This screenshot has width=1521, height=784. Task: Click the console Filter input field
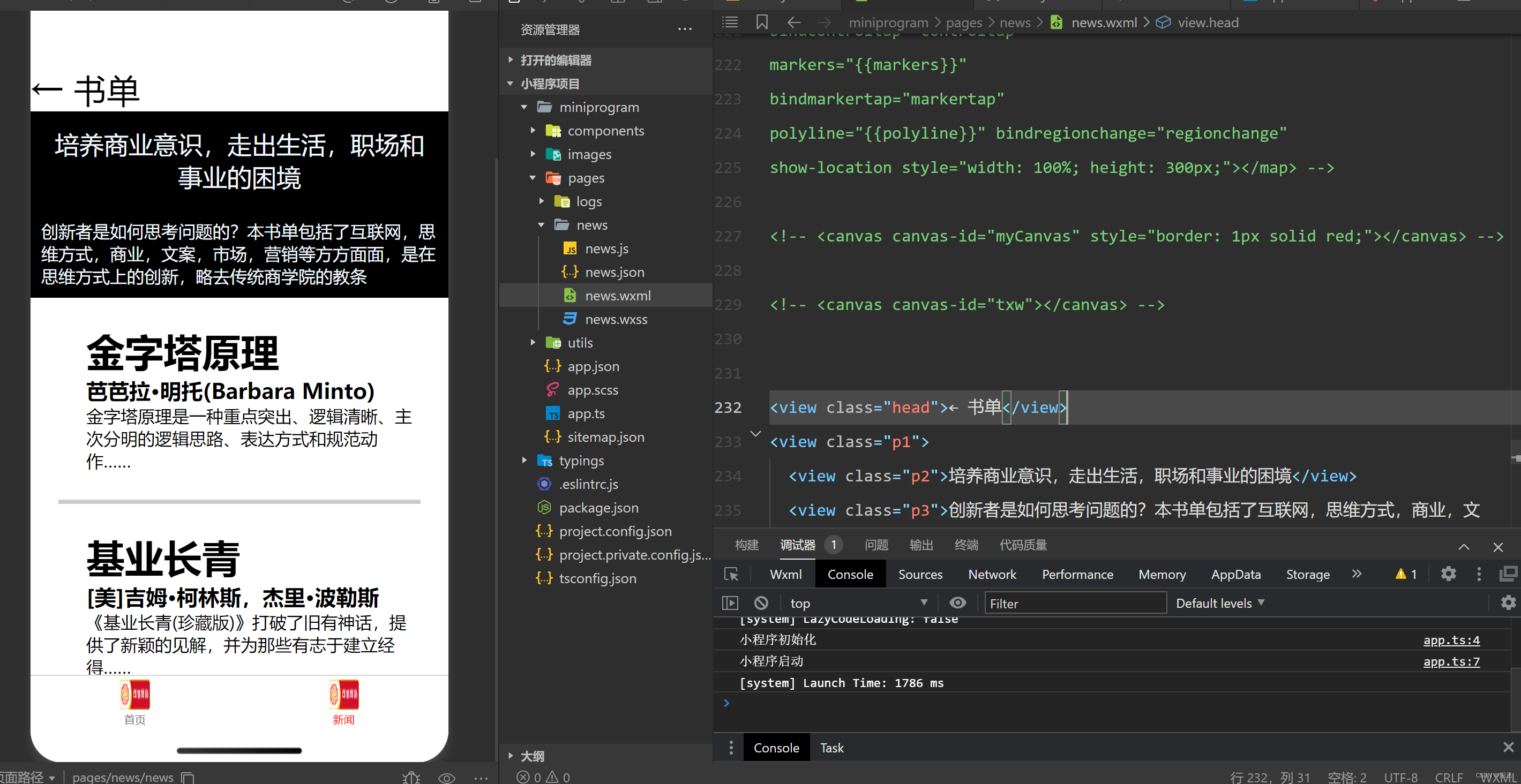click(1074, 603)
